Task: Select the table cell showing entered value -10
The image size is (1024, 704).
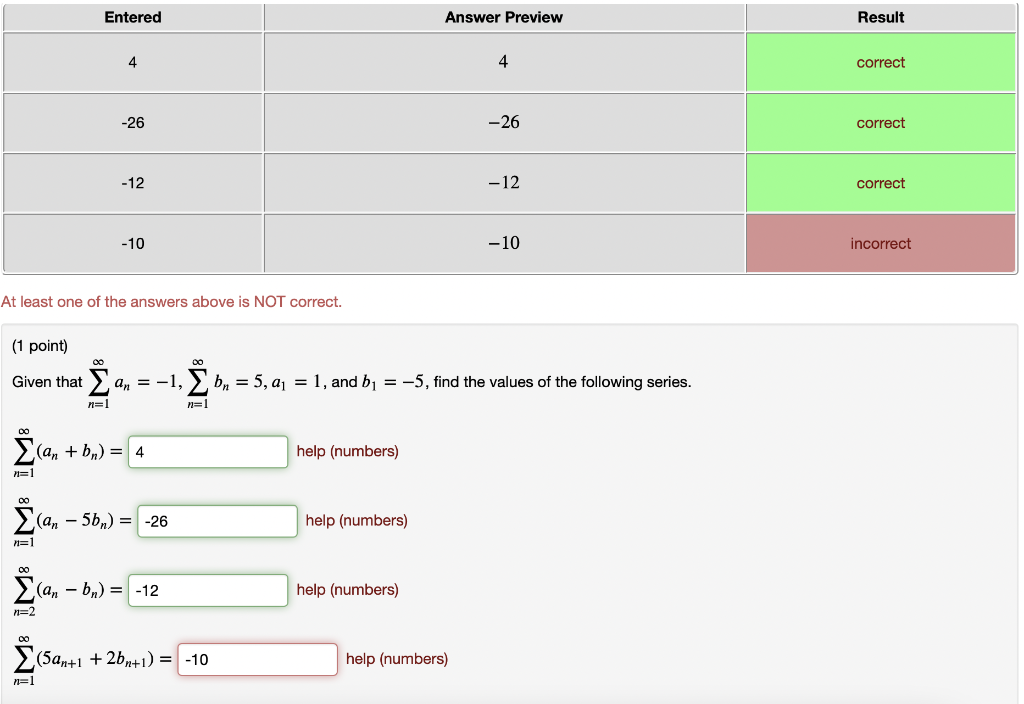Action: pos(132,243)
